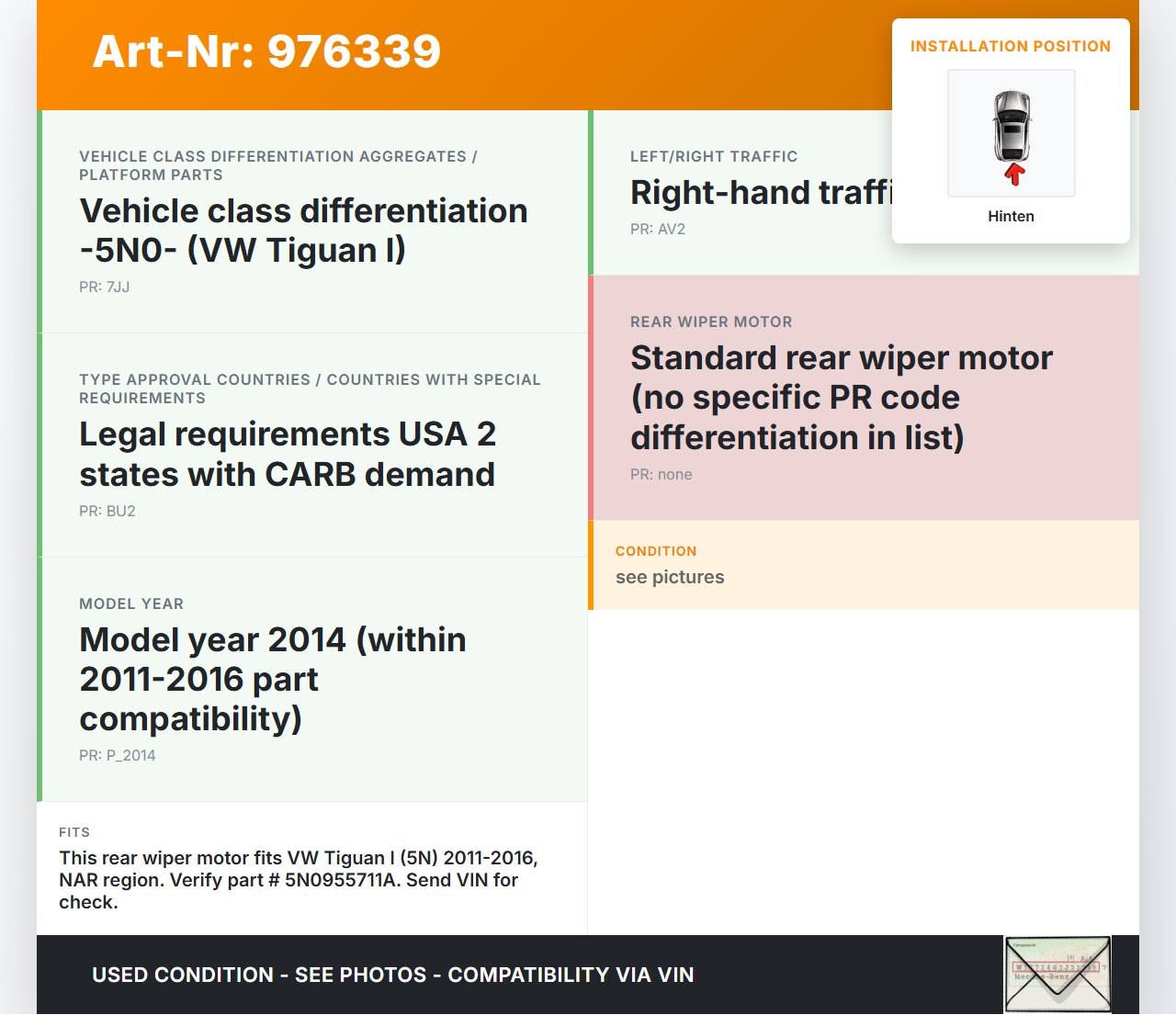
Task: Click the LEFT/RIGHT TRAFFIC label
Action: pos(714,156)
